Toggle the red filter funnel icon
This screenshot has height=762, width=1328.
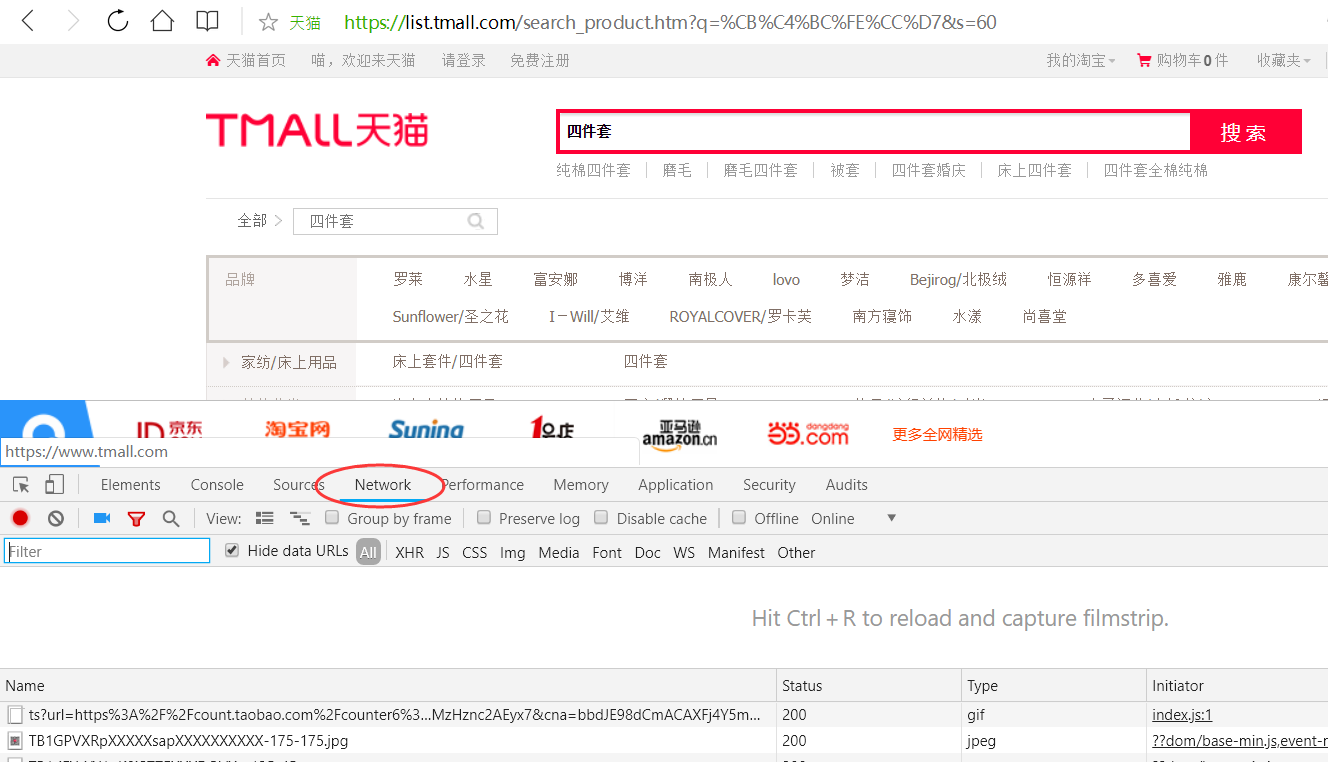(136, 518)
